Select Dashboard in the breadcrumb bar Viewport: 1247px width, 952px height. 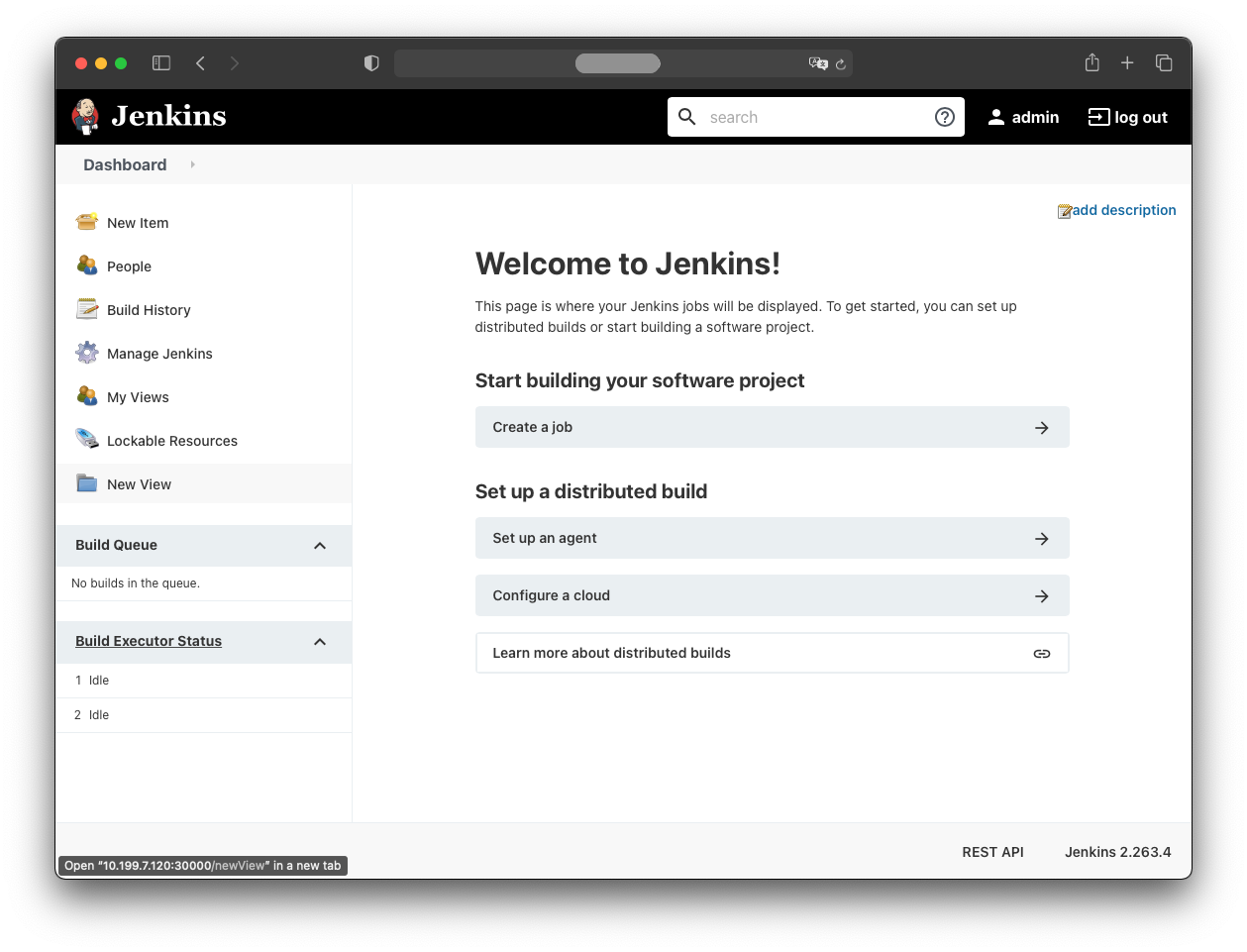click(x=124, y=164)
